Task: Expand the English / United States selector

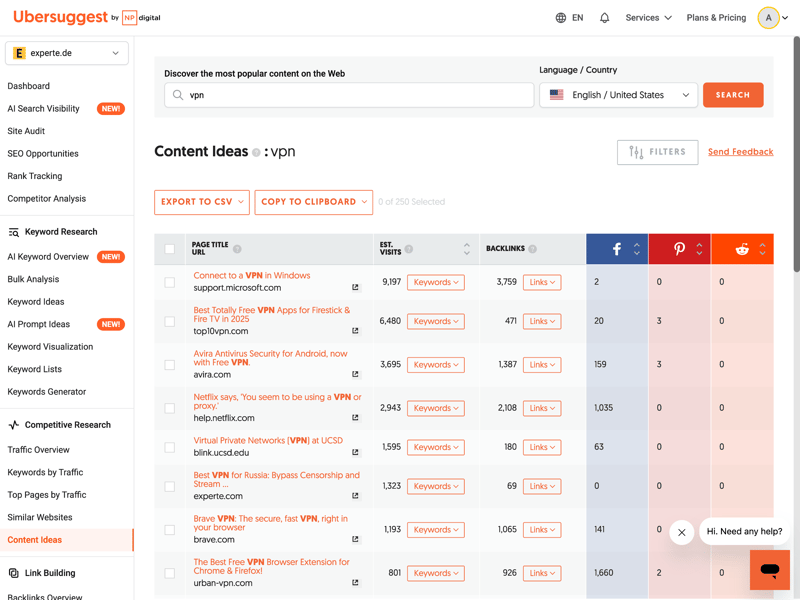Action: [x=618, y=95]
